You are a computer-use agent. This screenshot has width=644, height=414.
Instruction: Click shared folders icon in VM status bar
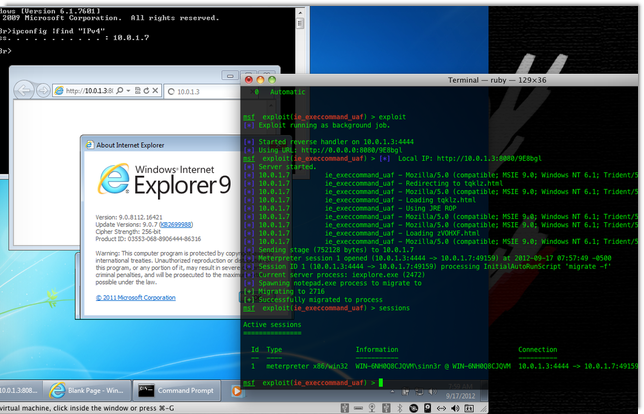(x=469, y=408)
